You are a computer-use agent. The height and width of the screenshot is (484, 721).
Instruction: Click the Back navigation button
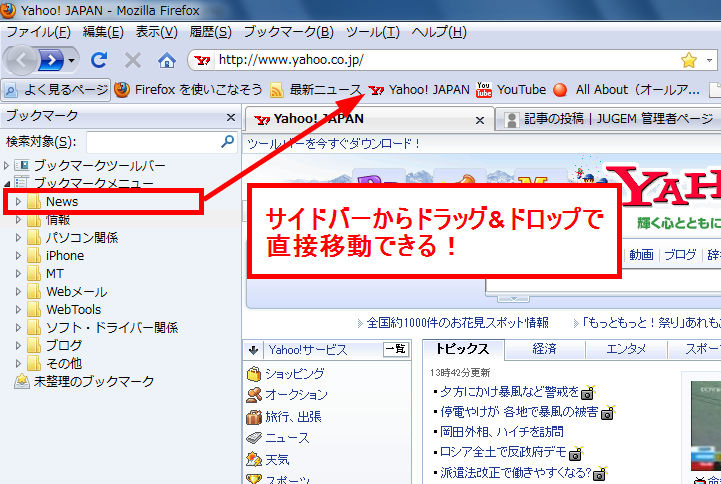[x=21, y=60]
